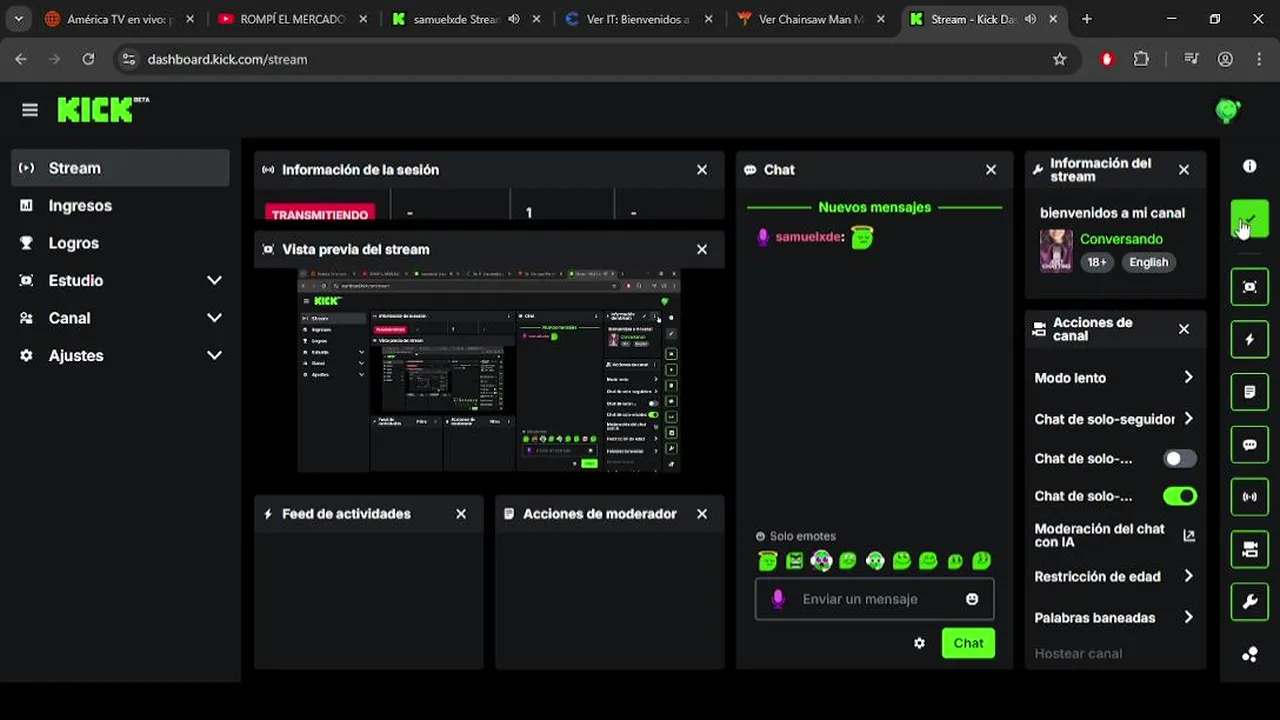Close the Acciones de canal panel

(x=1184, y=329)
